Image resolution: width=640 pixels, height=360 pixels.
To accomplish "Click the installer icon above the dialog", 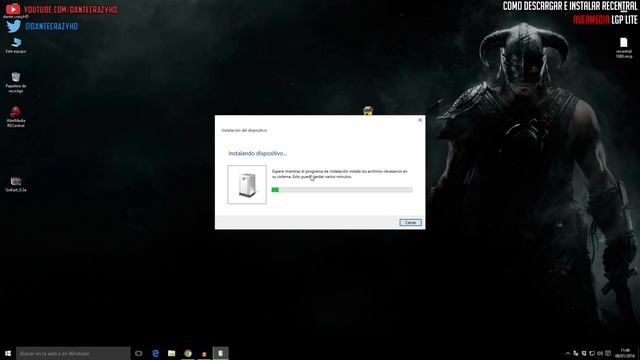I will click(x=368, y=111).
